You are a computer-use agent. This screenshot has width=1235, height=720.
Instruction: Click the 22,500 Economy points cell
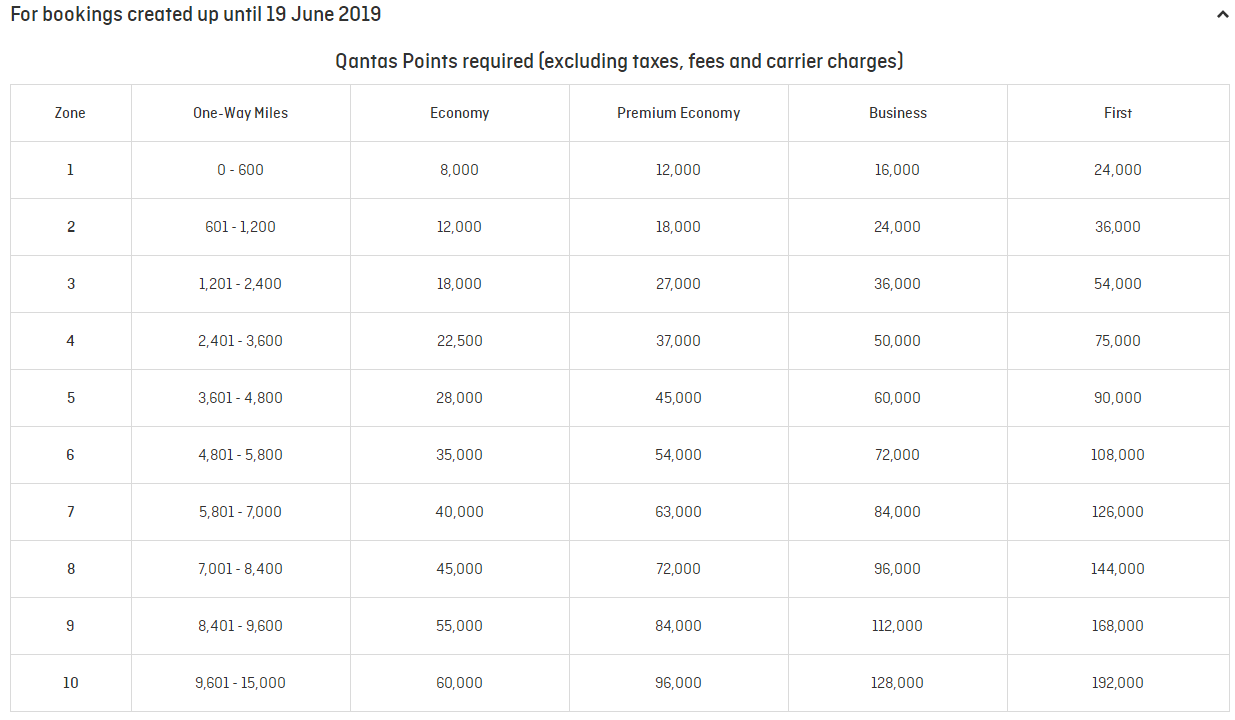pyautogui.click(x=460, y=341)
